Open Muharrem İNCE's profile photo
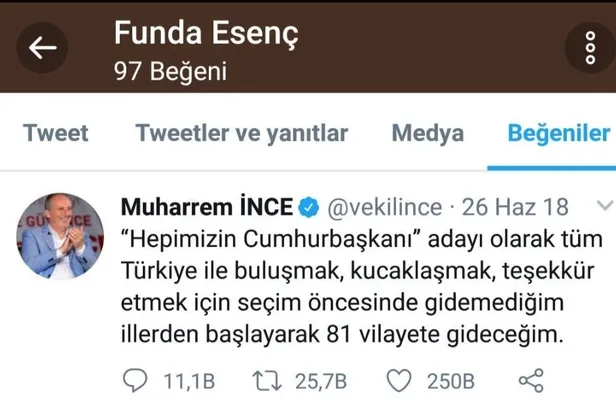The height and width of the screenshot is (408, 616). point(57,238)
